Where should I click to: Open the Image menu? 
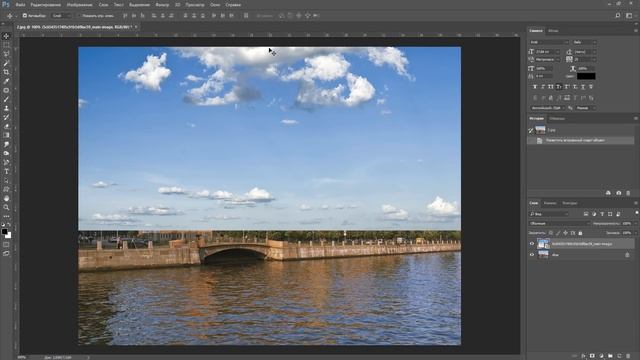pos(80,4)
